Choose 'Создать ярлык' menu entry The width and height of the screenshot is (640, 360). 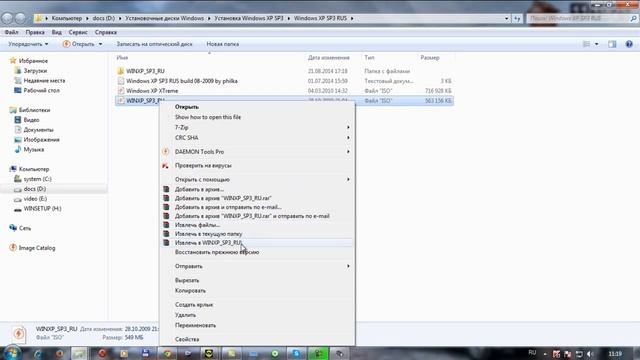pyautogui.click(x=257, y=304)
